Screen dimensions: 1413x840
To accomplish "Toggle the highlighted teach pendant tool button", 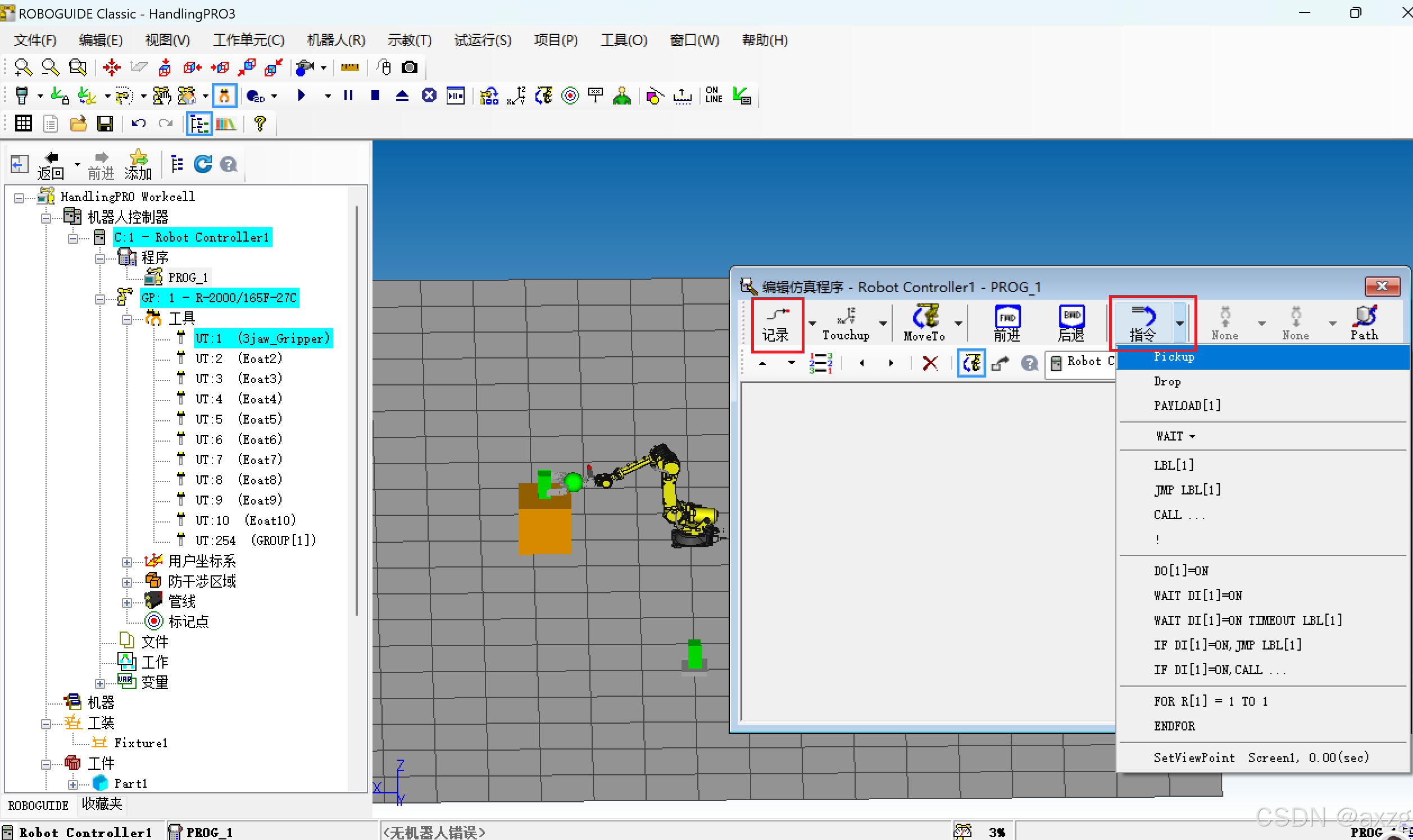I will 224,96.
